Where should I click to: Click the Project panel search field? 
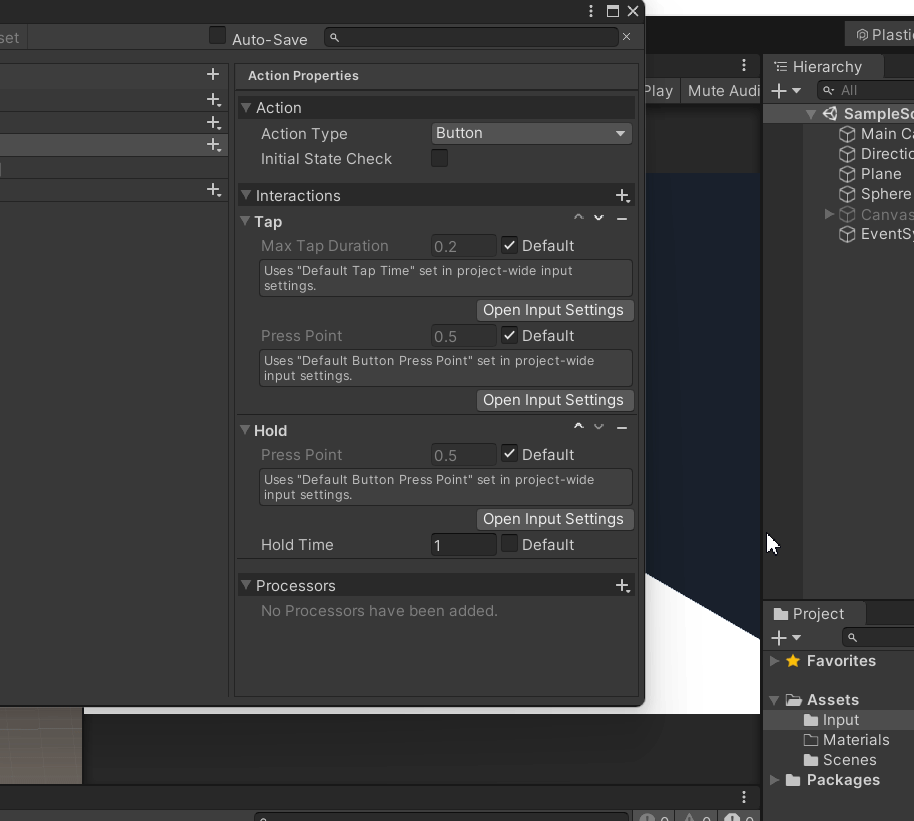[878, 637]
